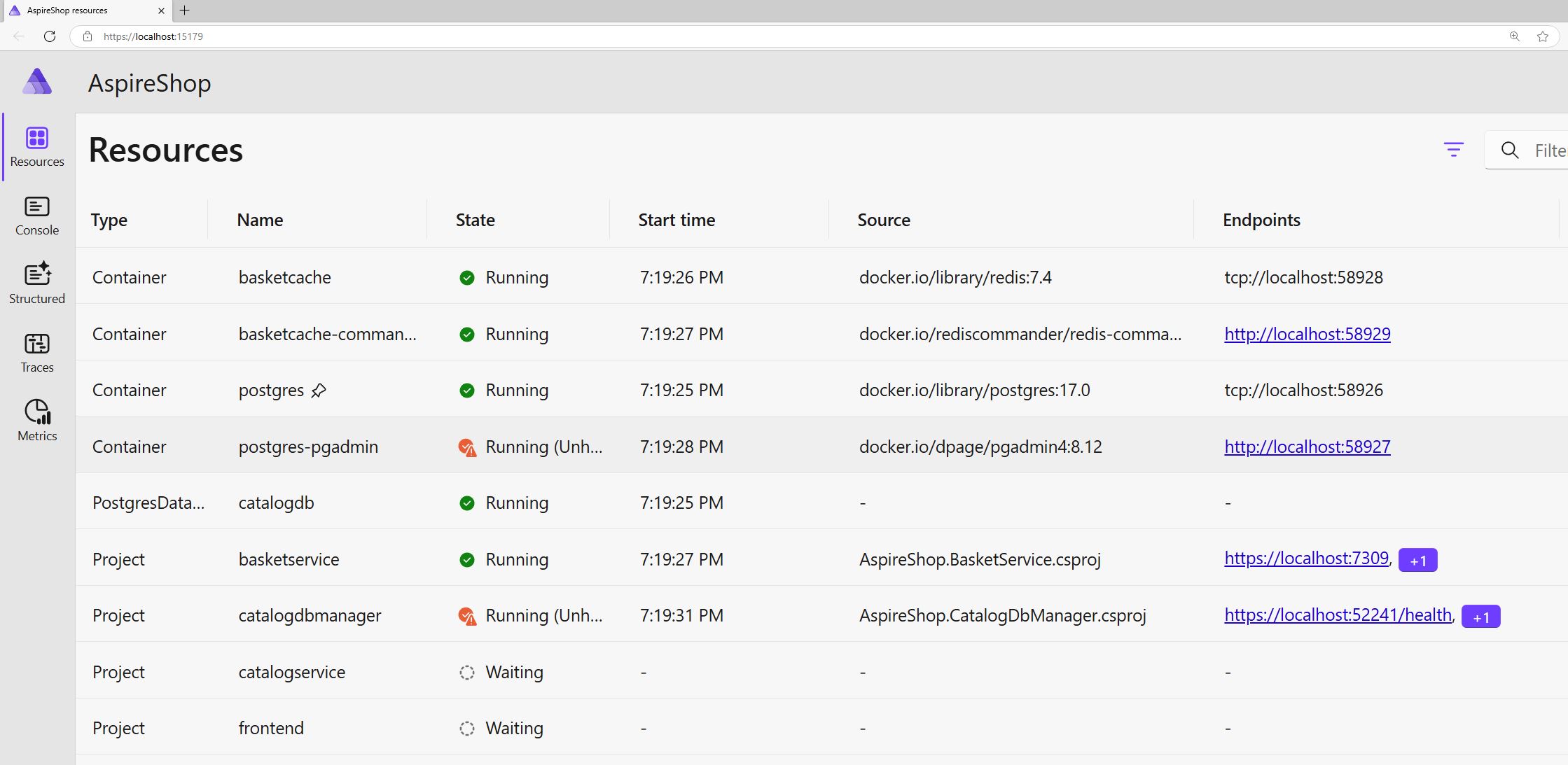Open the resource type filter icon
This screenshot has height=765, width=1568.
pos(1454,150)
